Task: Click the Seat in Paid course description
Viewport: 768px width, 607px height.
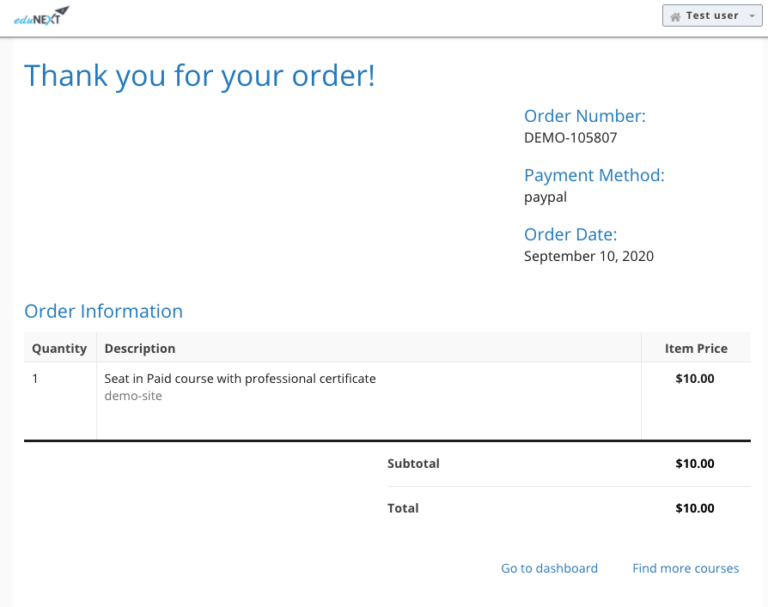Action: point(240,378)
